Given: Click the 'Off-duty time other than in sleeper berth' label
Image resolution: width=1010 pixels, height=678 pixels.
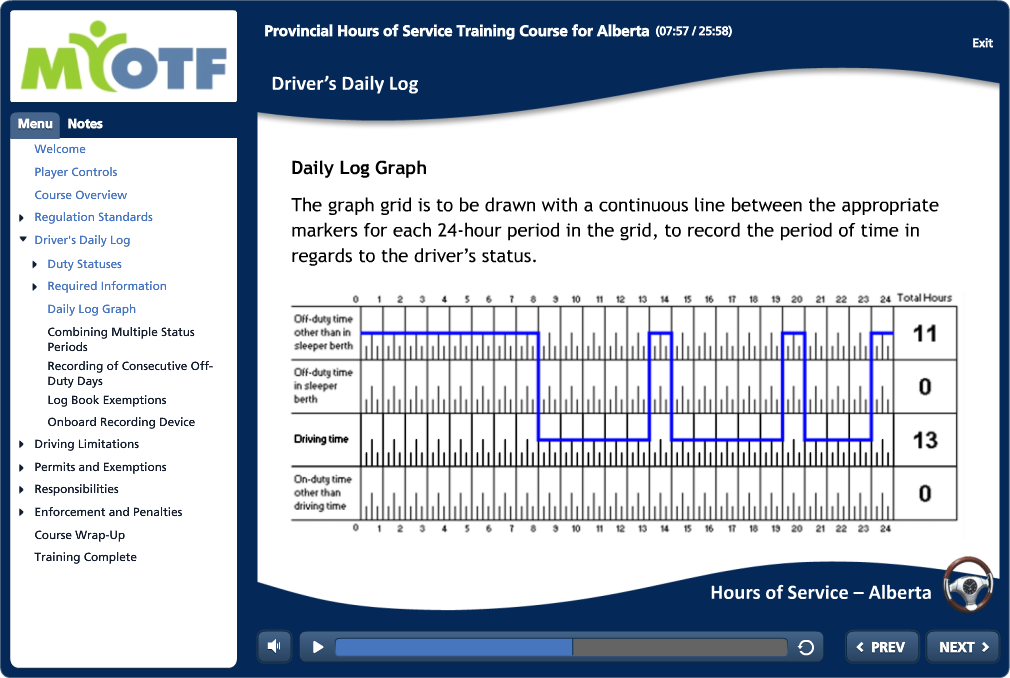Looking at the screenshot, I should (323, 332).
